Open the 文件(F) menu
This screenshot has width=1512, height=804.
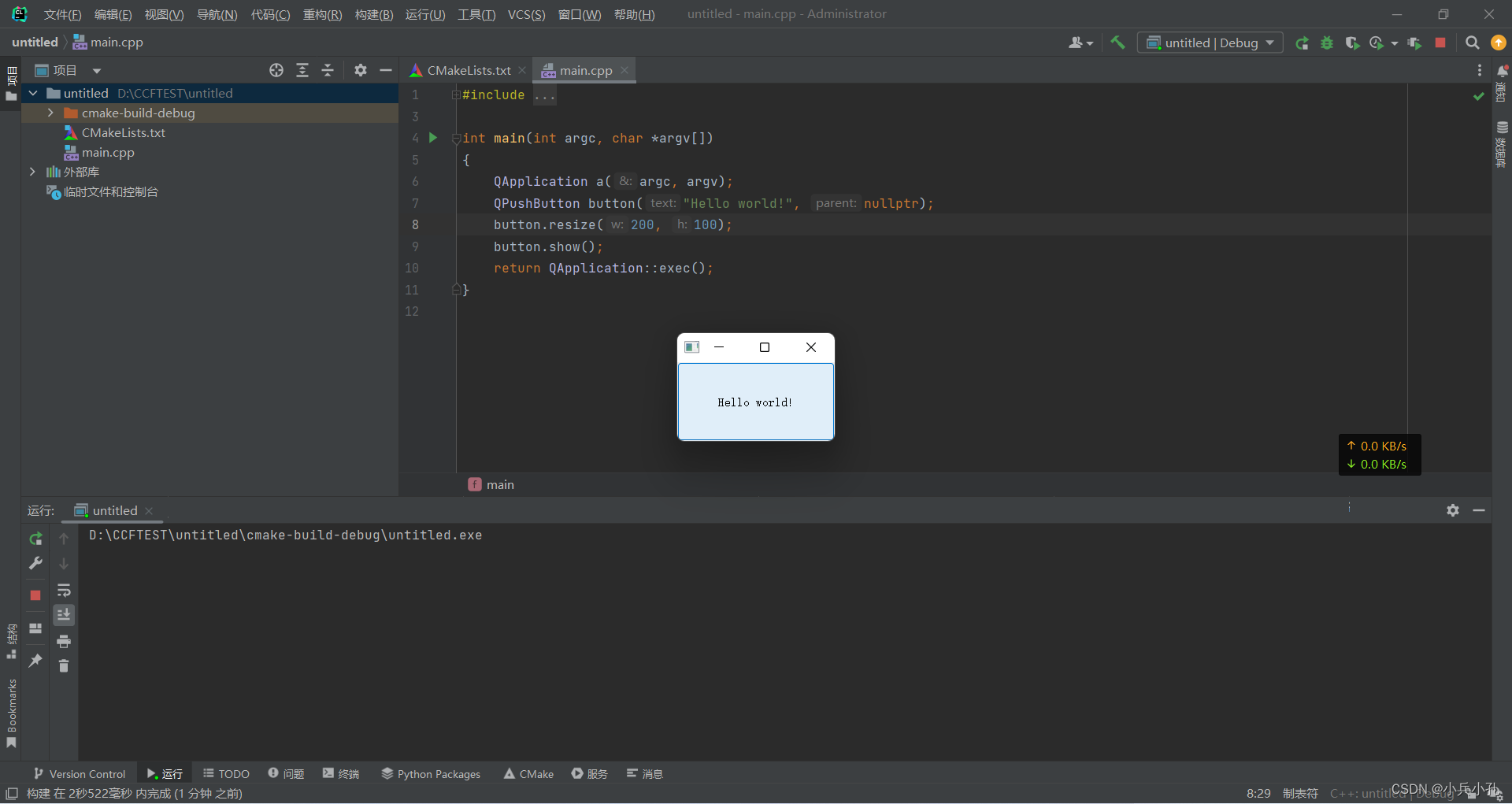point(62,14)
